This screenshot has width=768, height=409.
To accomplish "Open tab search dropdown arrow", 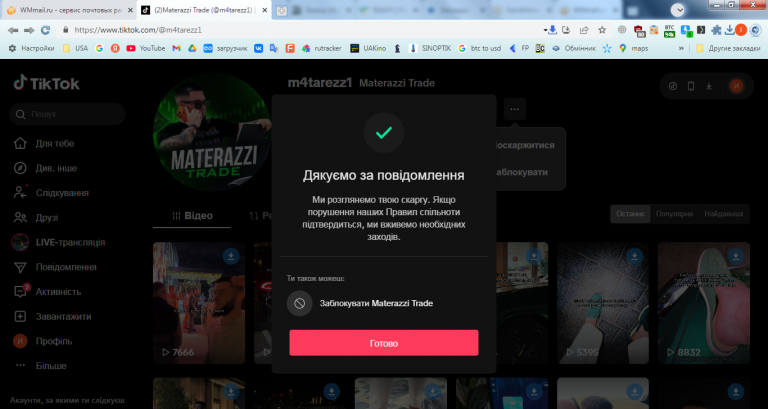I will tap(677, 9).
